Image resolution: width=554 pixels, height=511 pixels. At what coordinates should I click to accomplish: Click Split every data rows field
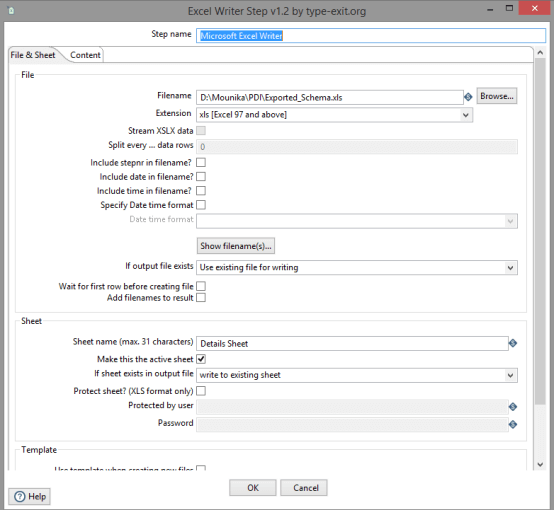tap(357, 147)
